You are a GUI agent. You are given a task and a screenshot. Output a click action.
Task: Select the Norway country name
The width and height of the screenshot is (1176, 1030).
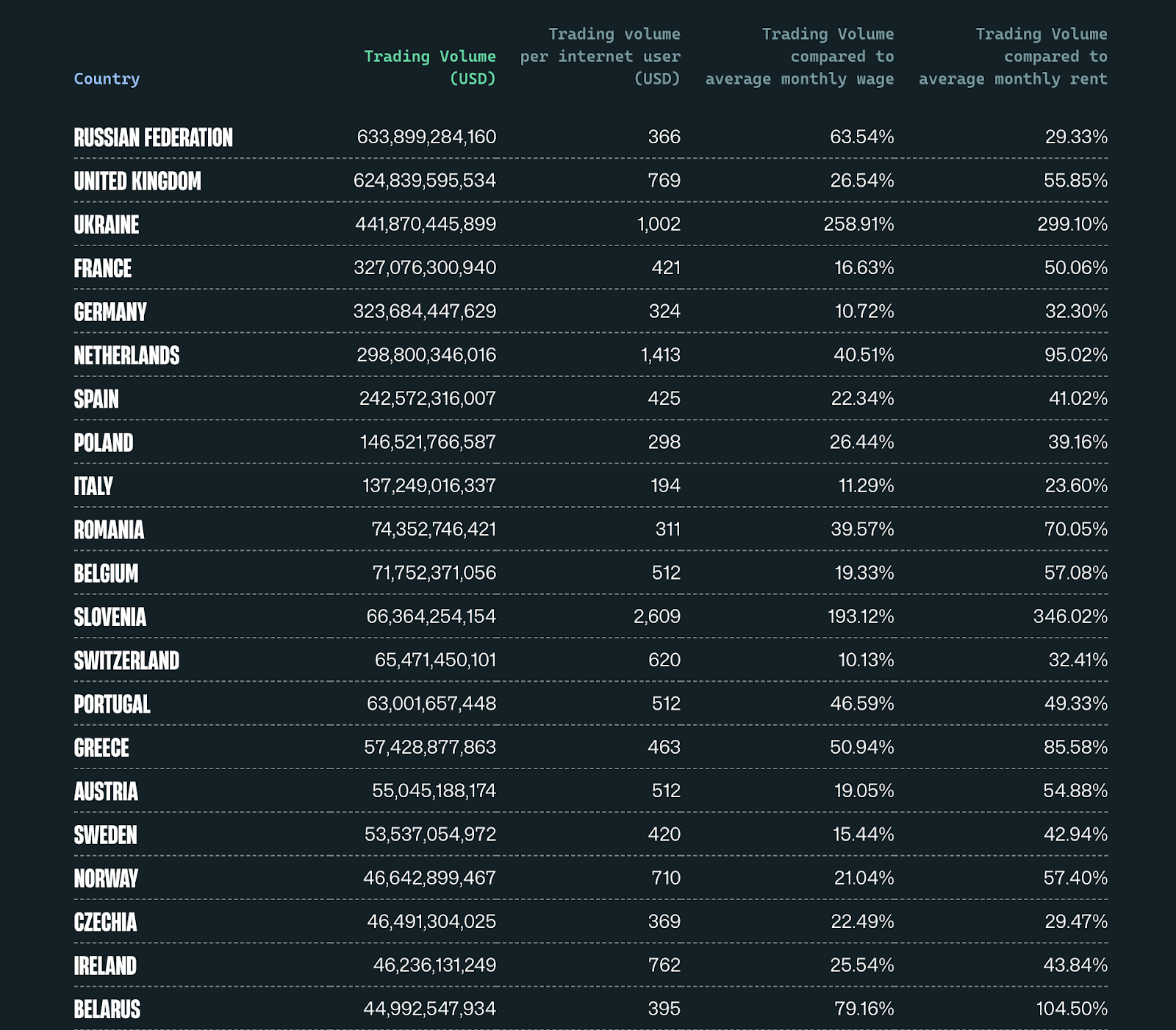(x=106, y=879)
